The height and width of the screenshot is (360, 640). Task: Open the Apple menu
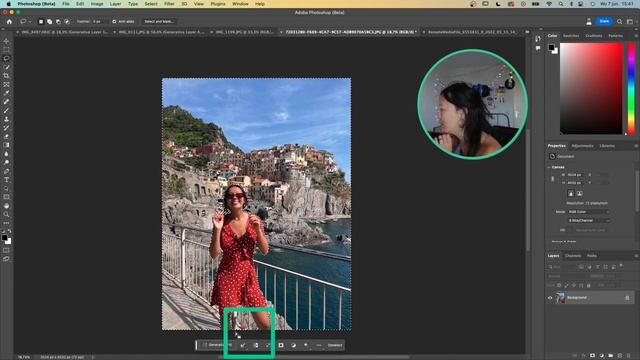pos(8,4)
